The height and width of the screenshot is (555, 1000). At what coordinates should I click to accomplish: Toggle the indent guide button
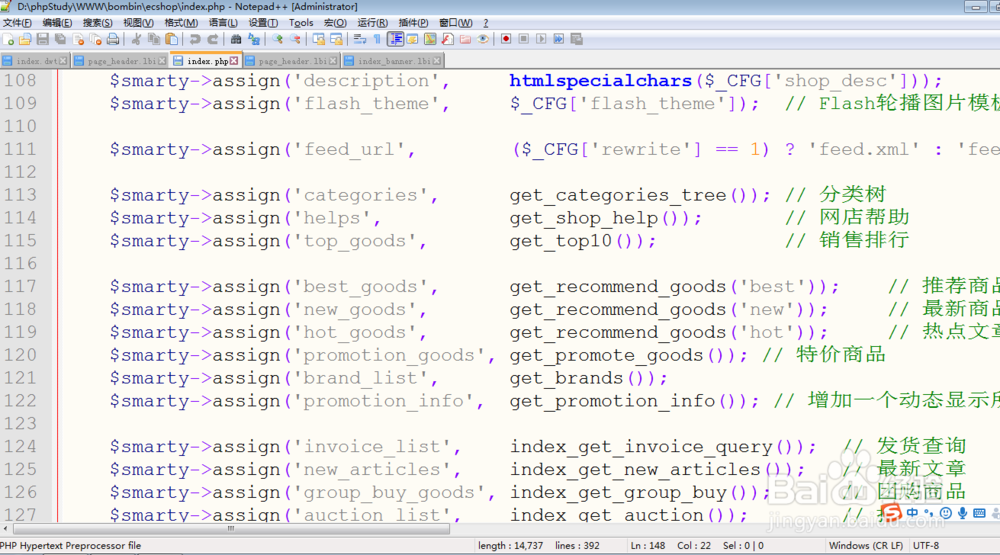(395, 39)
